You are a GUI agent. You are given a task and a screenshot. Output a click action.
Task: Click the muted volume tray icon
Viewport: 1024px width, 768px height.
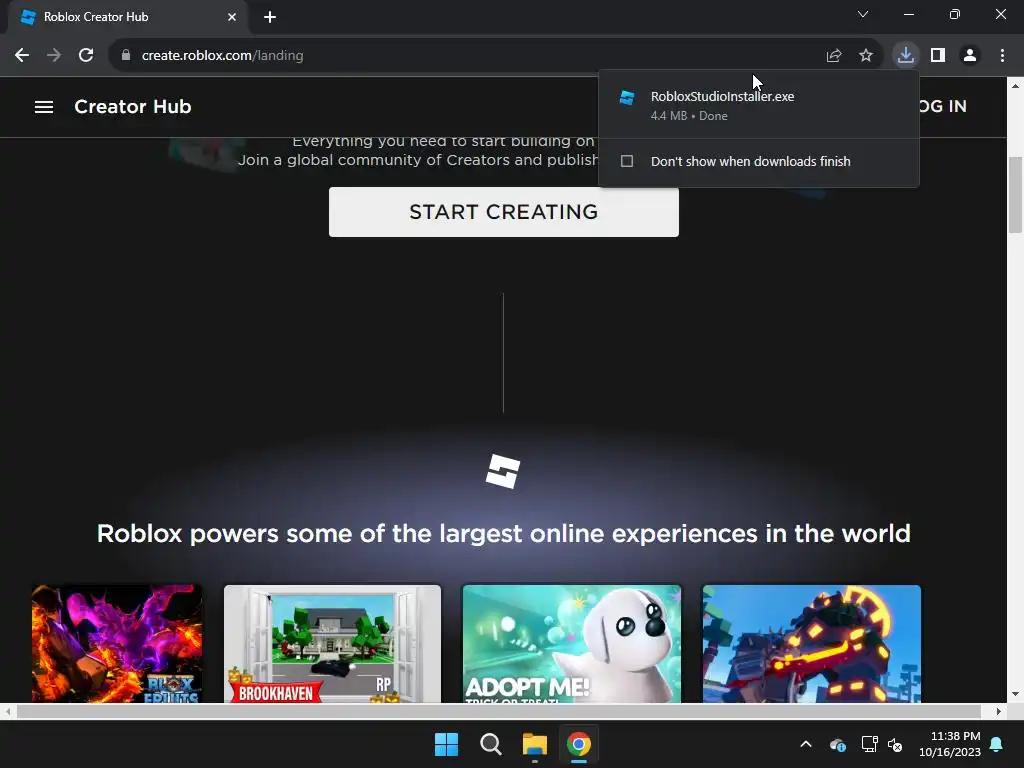coord(895,744)
